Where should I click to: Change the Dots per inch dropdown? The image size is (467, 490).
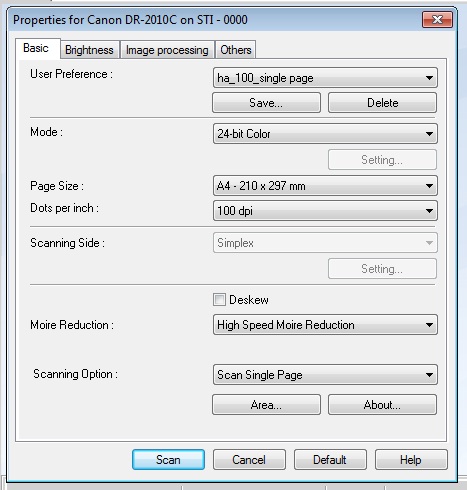coord(325,211)
